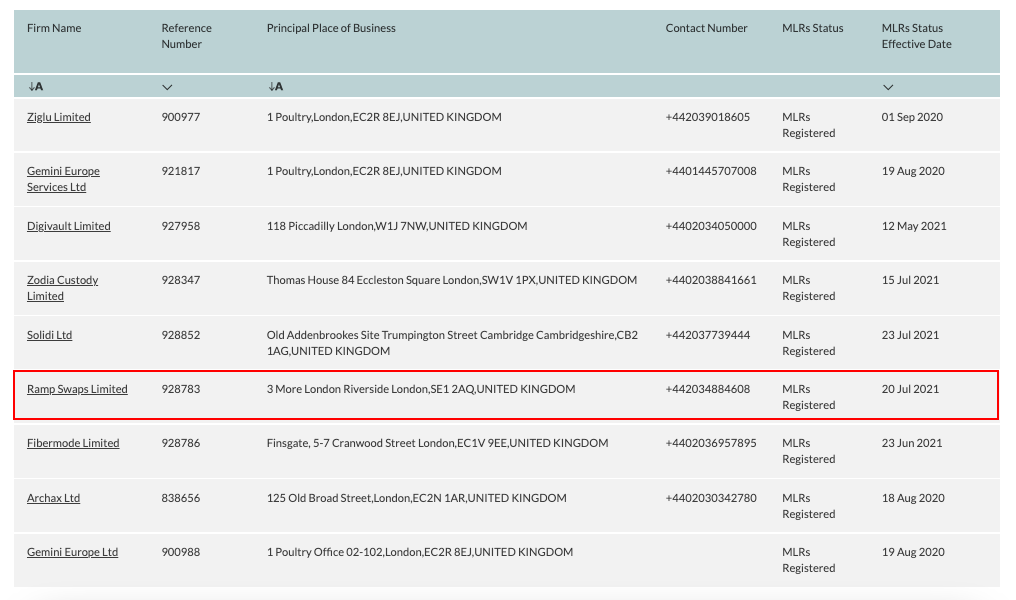
Task: Select reference number 838656
Action: click(181, 498)
